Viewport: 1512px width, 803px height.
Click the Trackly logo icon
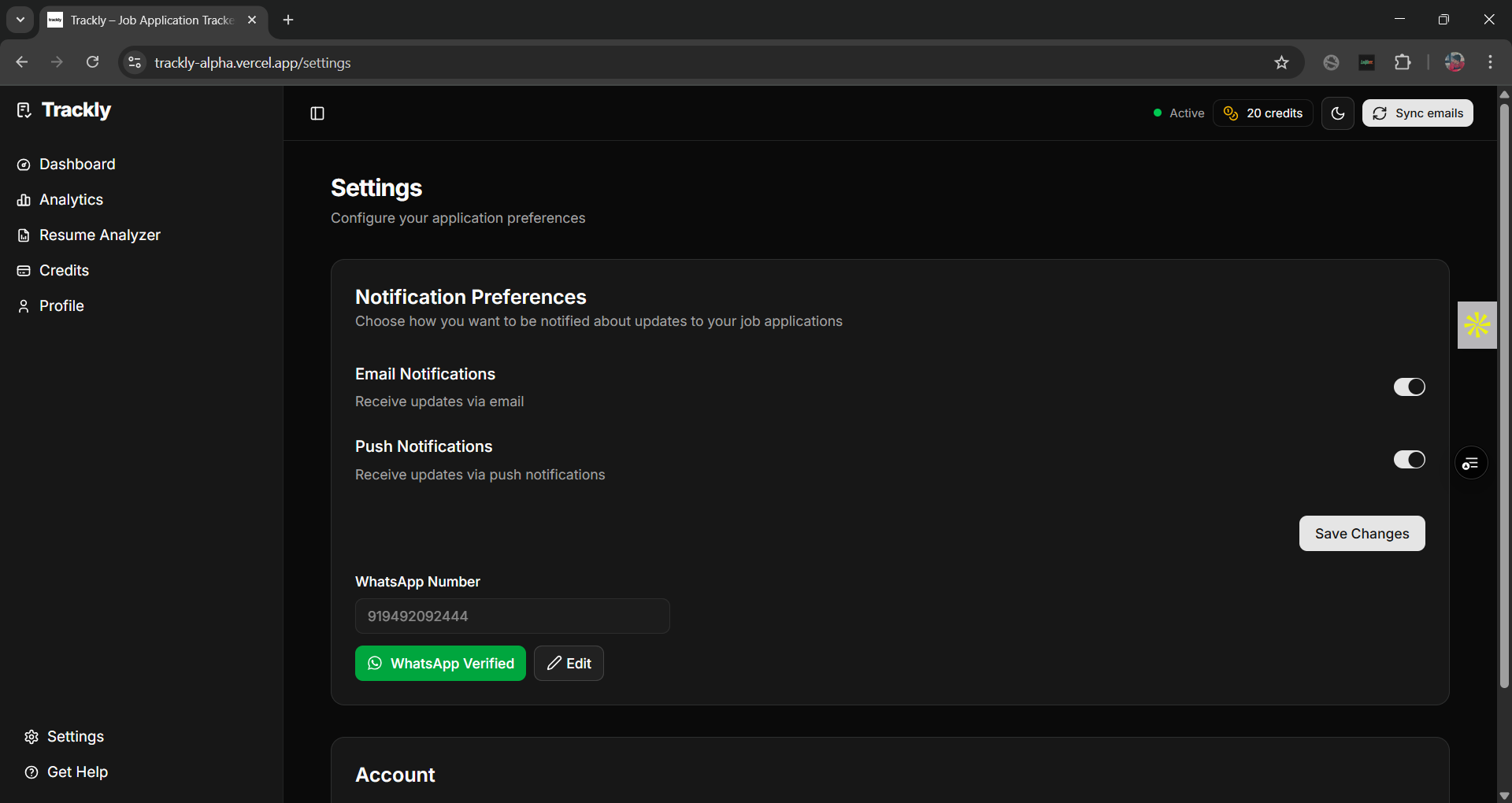(24, 110)
